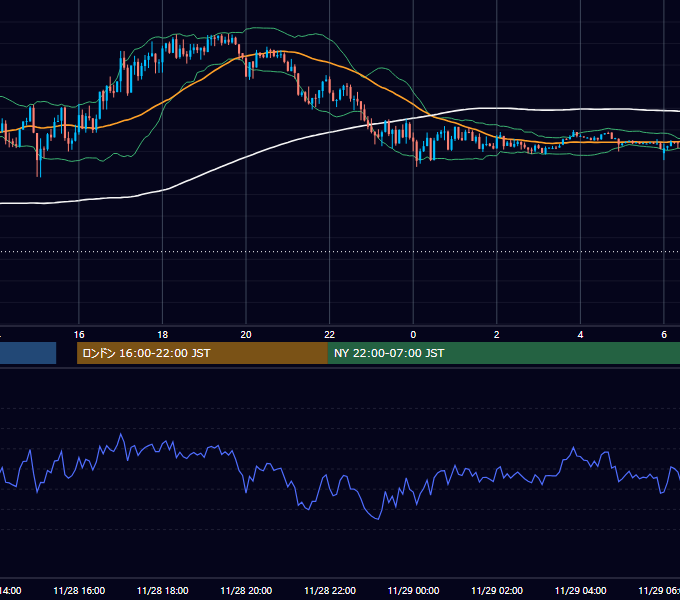Click the 2 hour label on price chart axis
Screen dimensions: 680x600
point(497,335)
